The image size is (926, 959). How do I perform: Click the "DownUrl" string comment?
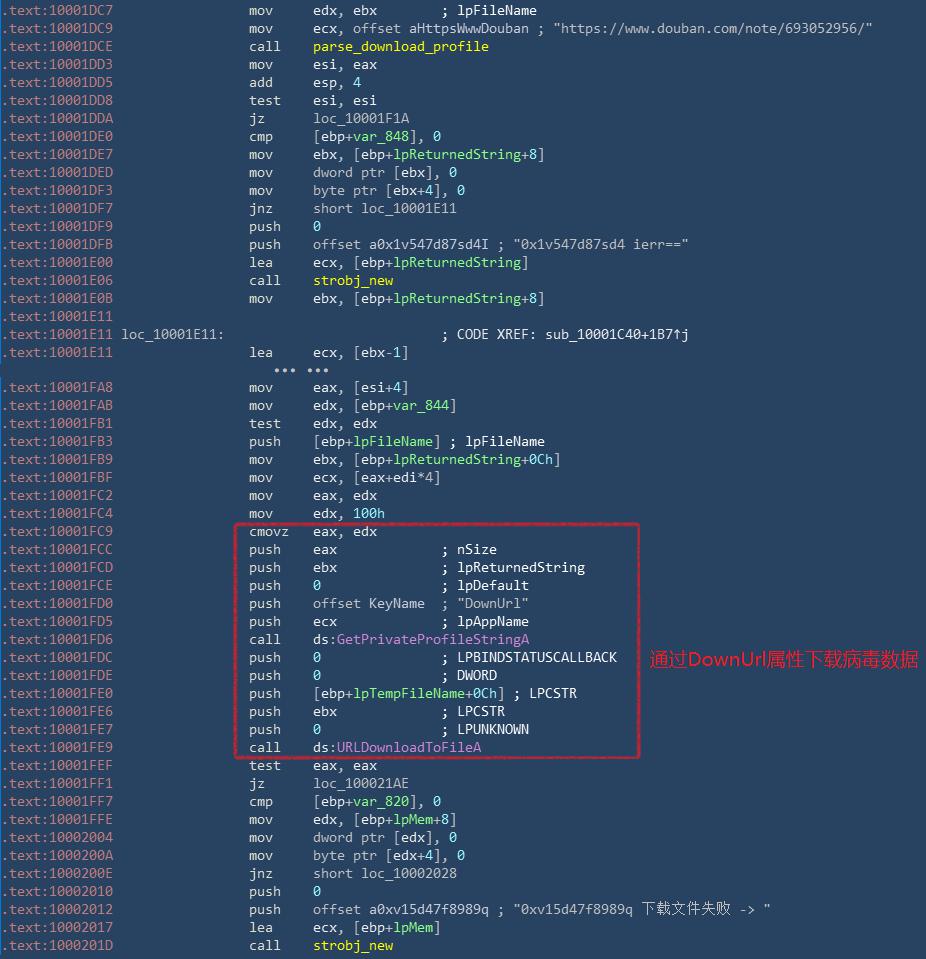(493, 603)
